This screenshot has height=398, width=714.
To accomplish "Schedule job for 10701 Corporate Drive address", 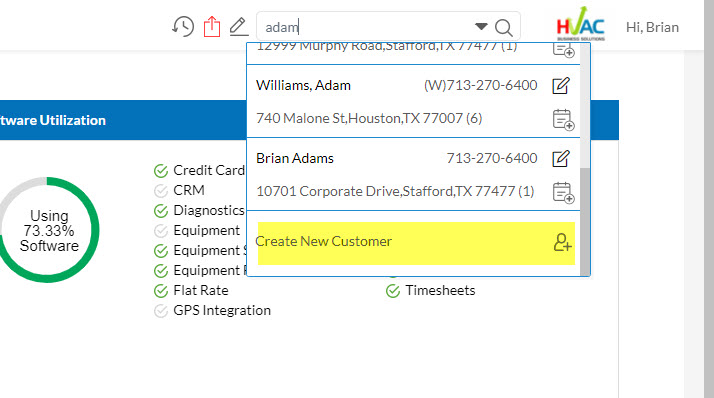I will (563, 193).
